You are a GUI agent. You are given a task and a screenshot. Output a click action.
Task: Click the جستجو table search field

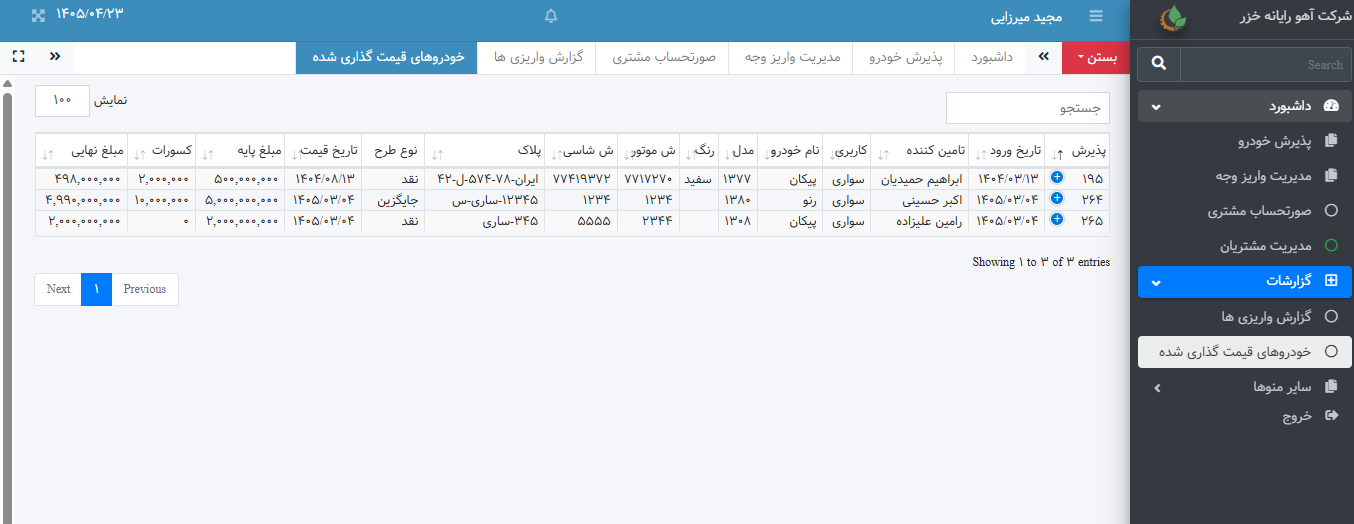coord(1028,108)
